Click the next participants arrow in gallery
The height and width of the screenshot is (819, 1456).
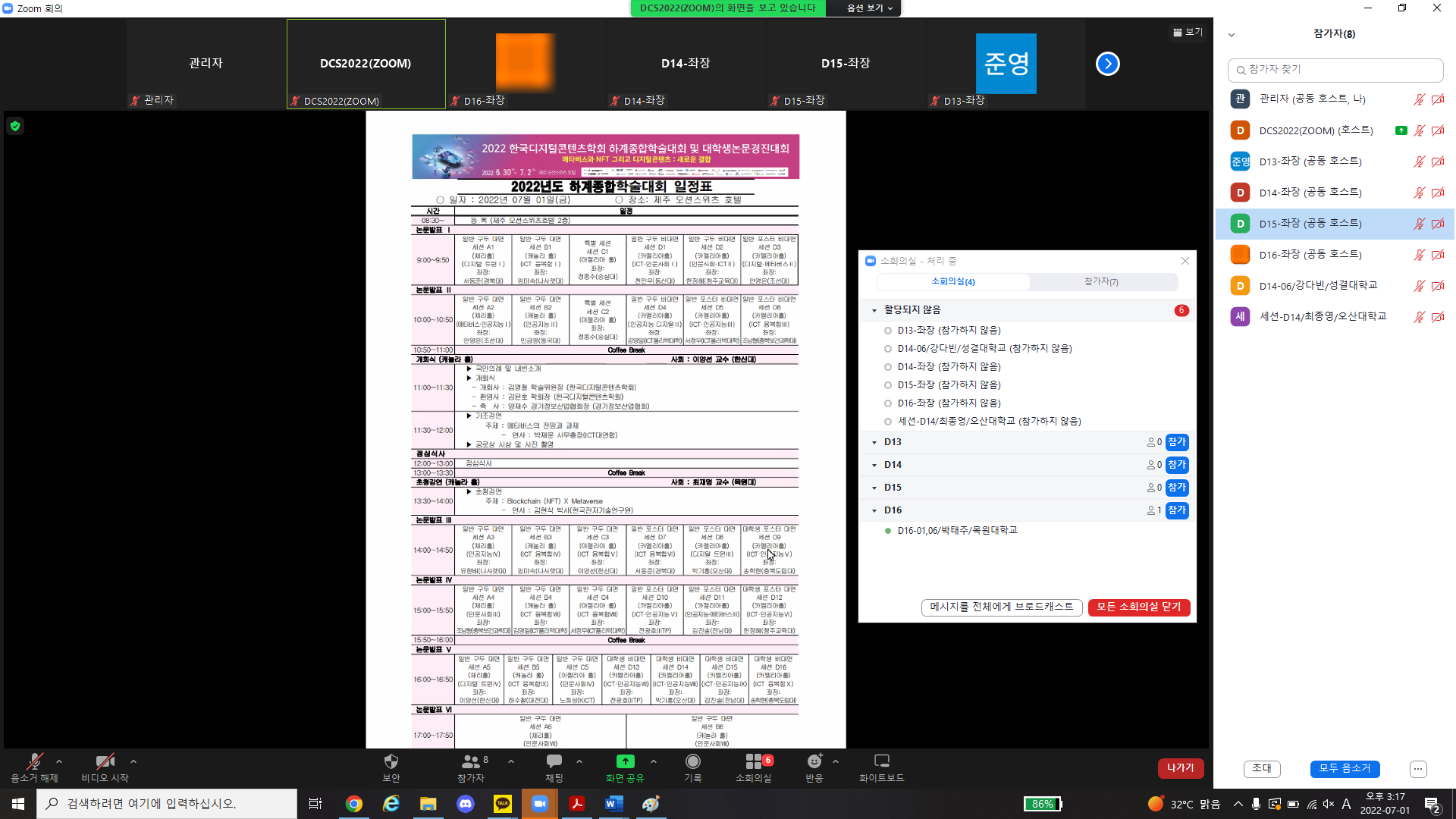coord(1107,64)
